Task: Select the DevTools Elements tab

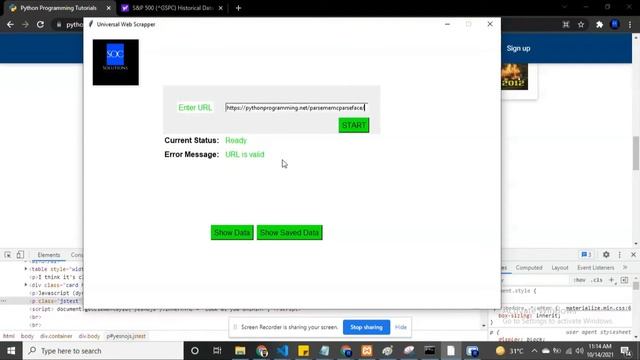Action: click(x=49, y=255)
